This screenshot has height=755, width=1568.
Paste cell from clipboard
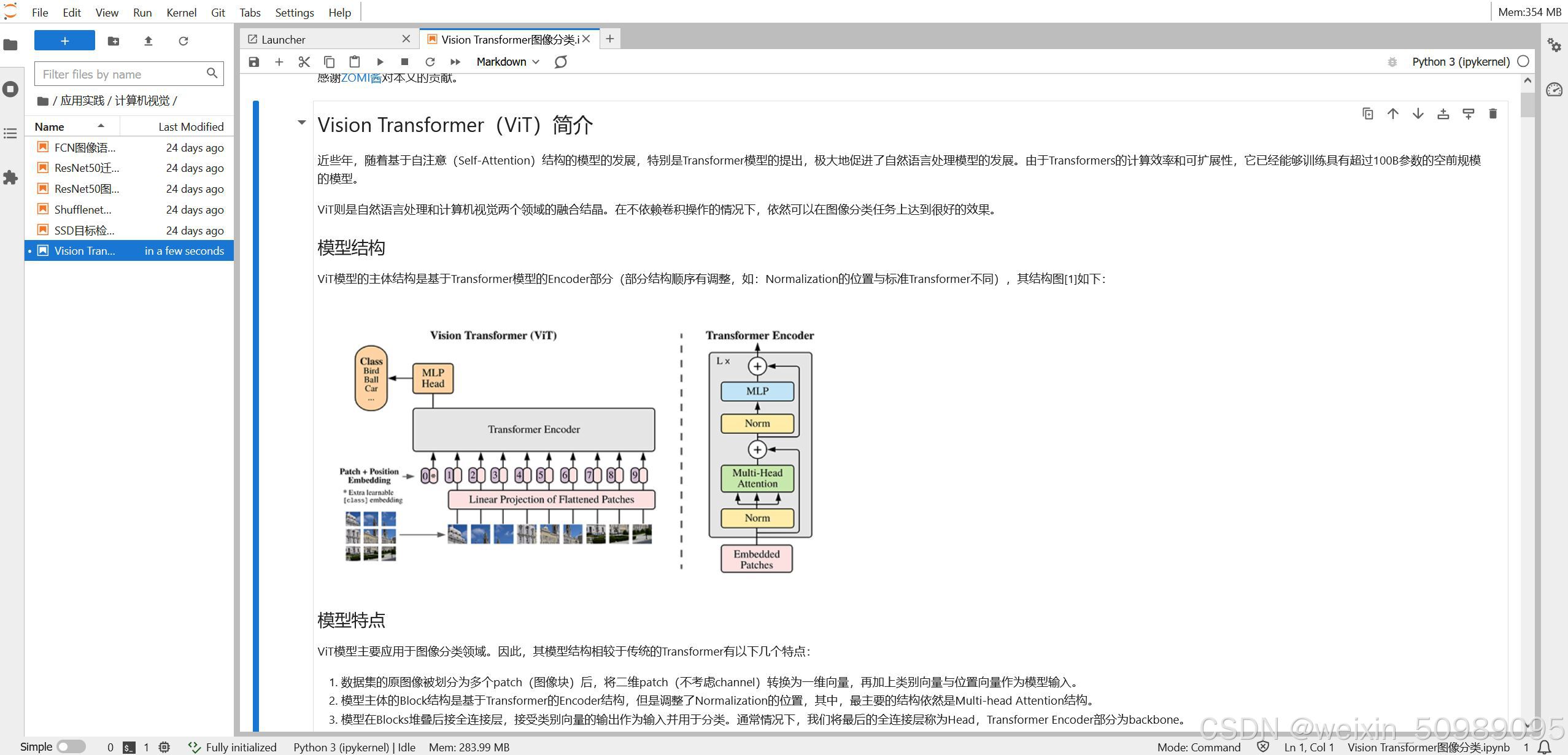[355, 62]
